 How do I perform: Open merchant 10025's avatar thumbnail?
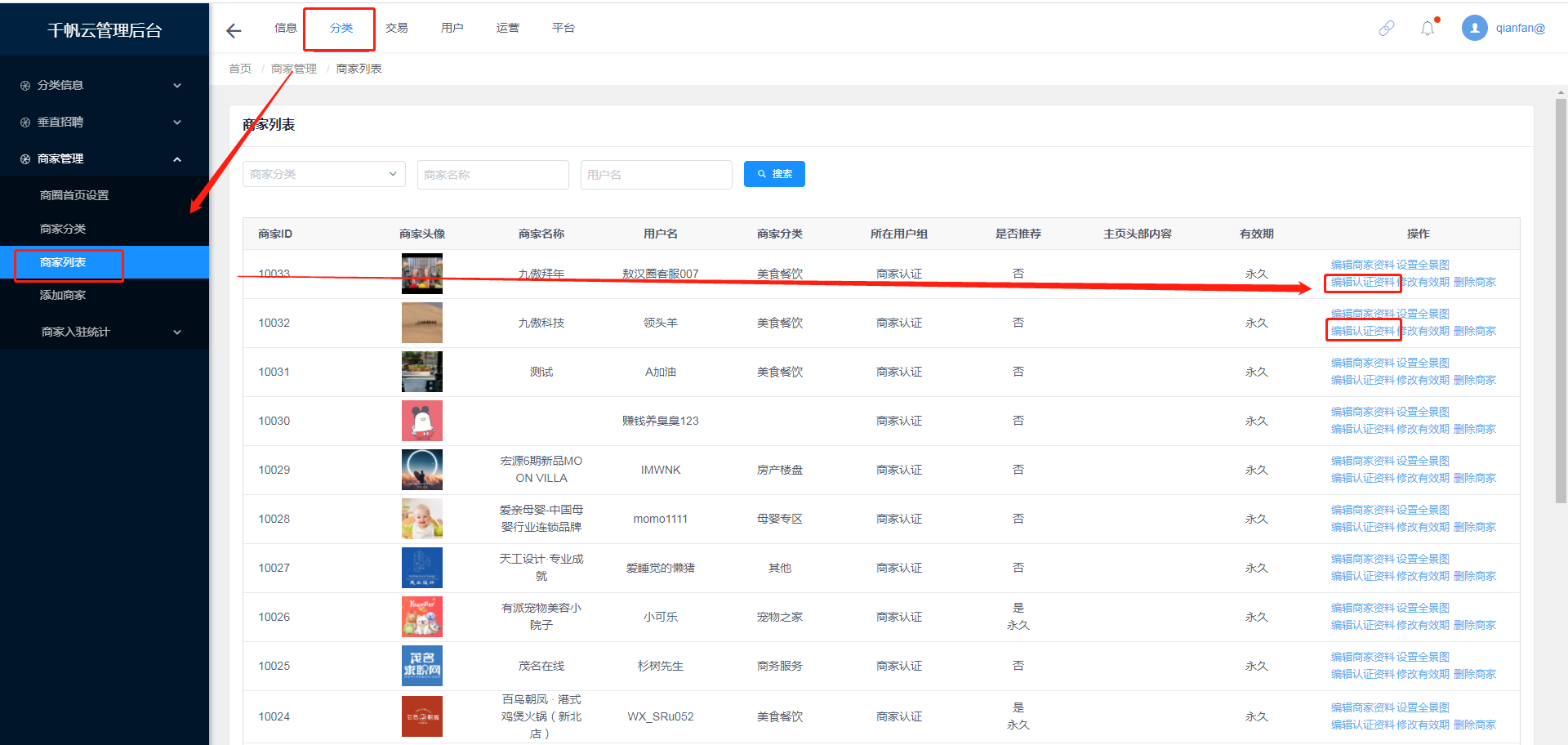[x=422, y=666]
